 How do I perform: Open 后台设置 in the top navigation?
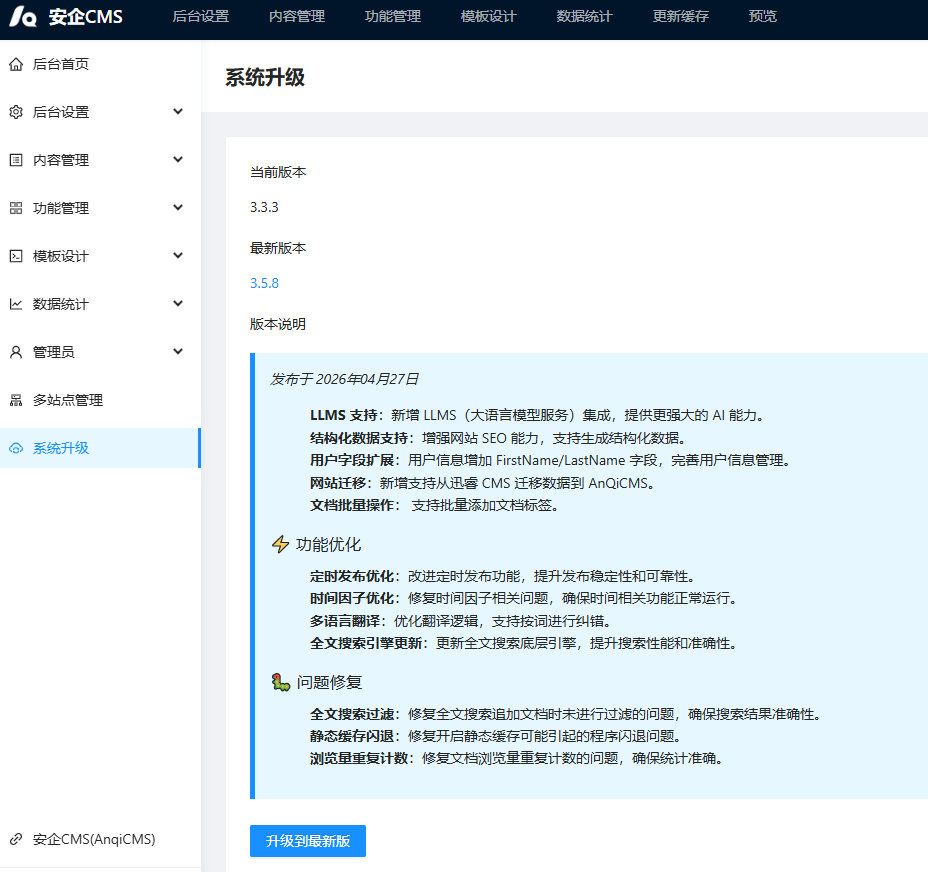(201, 17)
